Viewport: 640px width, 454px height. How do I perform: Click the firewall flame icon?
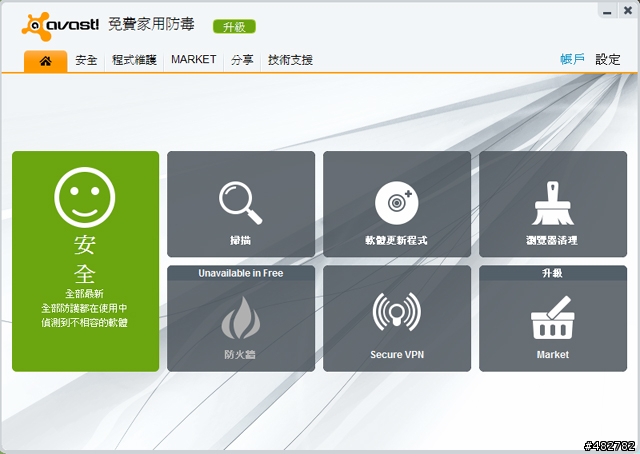click(241, 318)
